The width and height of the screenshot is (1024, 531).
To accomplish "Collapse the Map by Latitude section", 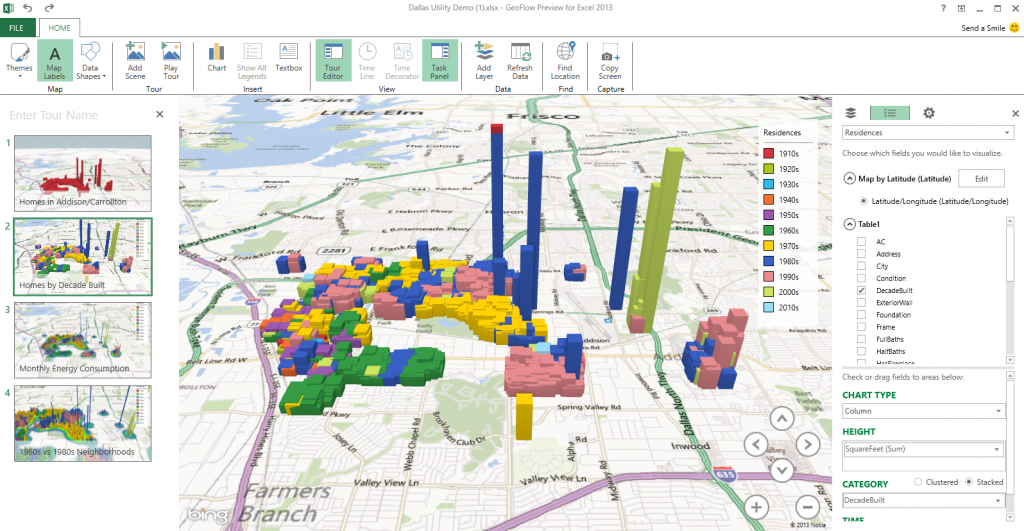I will [x=850, y=178].
